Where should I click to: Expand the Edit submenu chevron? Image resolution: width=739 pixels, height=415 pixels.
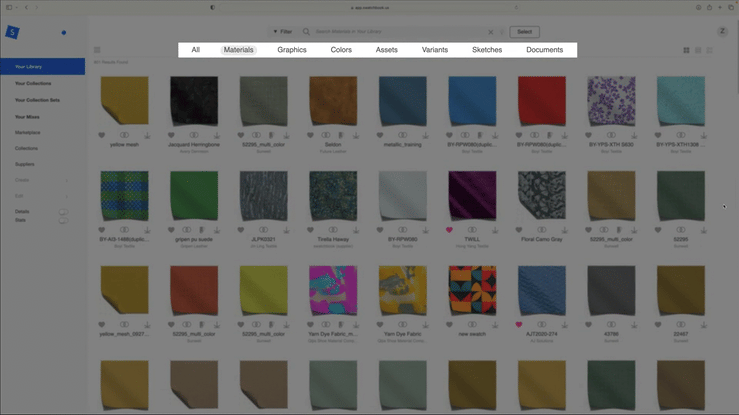click(66, 196)
